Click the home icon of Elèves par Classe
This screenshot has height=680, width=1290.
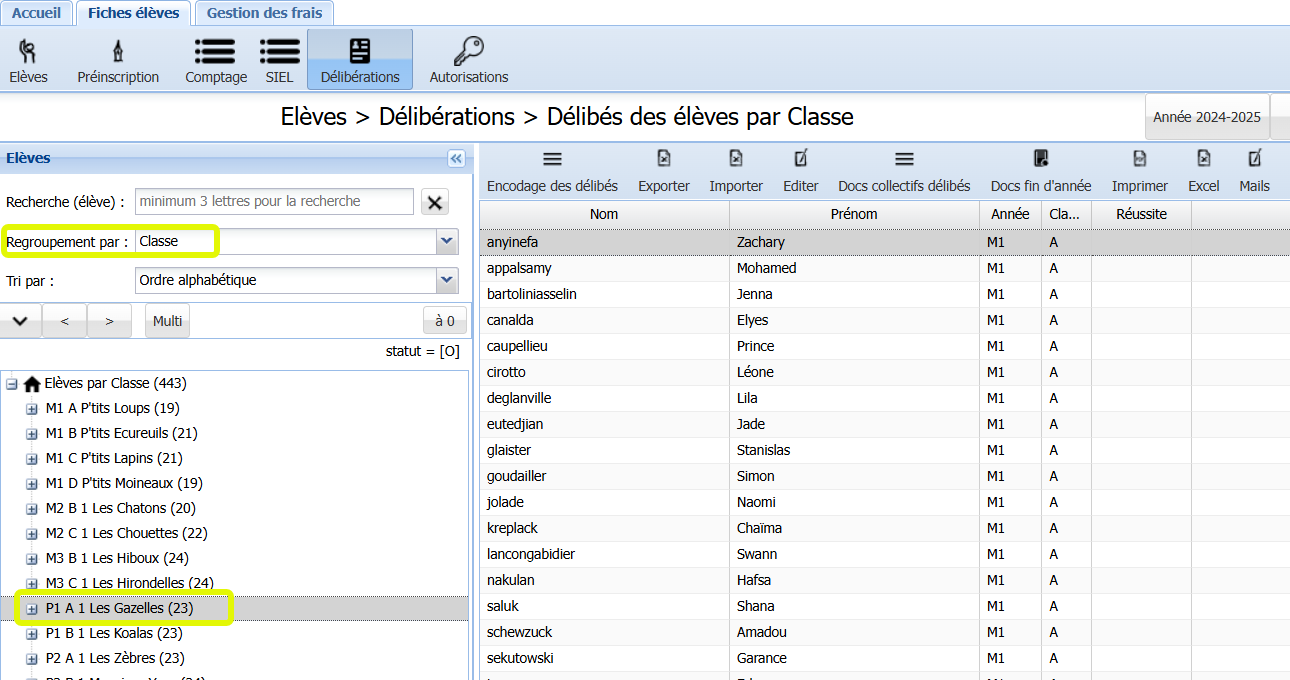click(32, 384)
